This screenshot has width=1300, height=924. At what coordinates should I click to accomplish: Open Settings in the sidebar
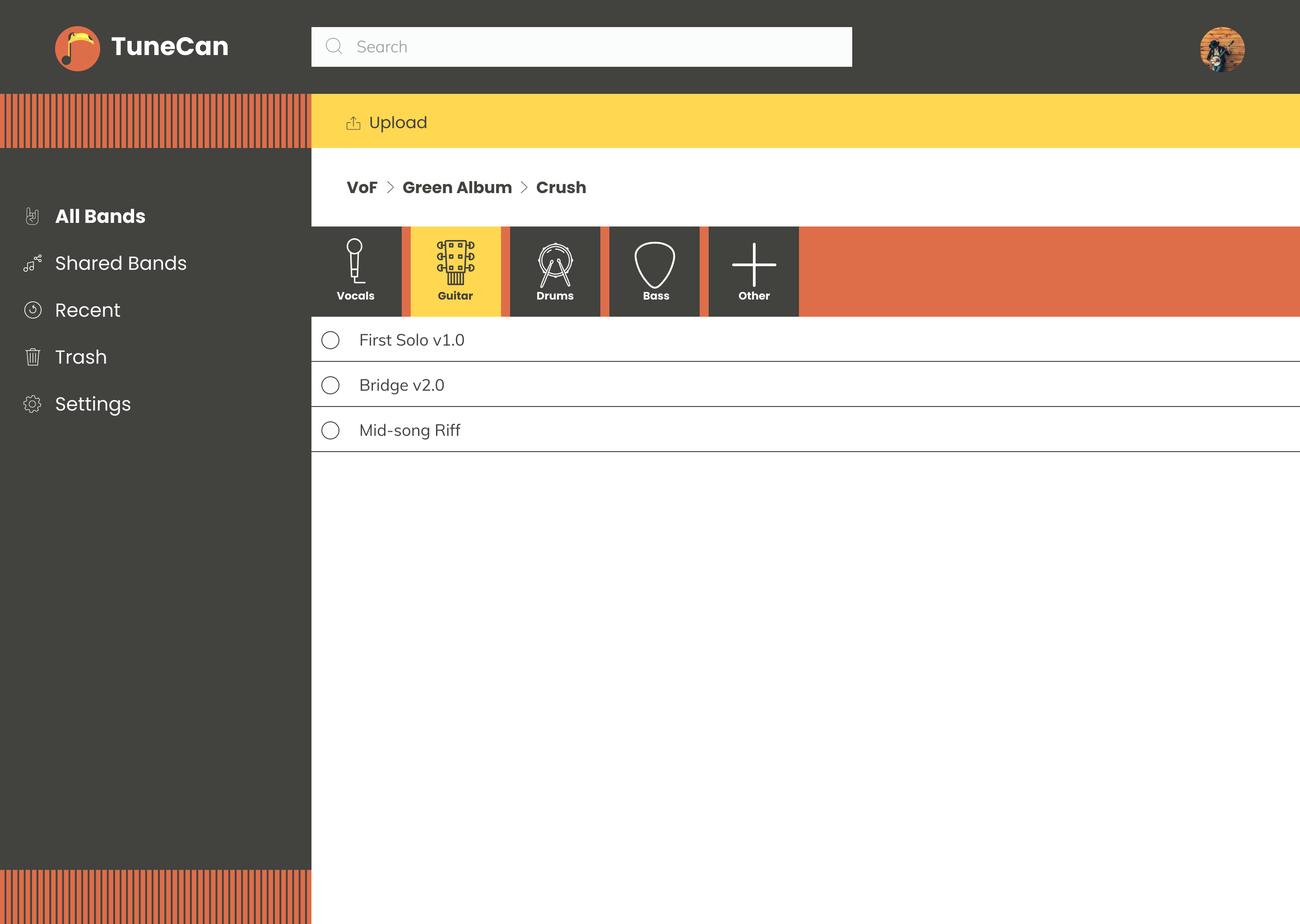(93, 405)
